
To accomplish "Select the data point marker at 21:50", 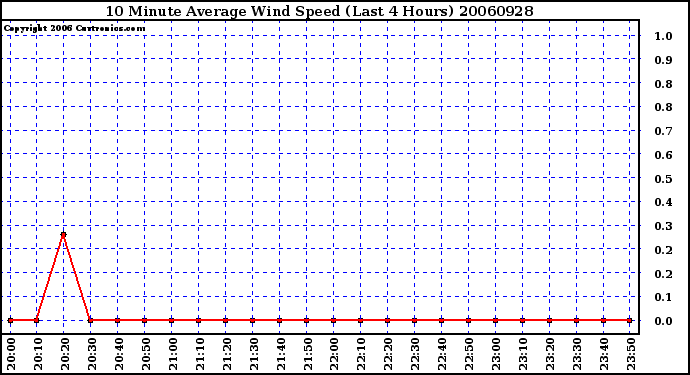I will (x=306, y=320).
